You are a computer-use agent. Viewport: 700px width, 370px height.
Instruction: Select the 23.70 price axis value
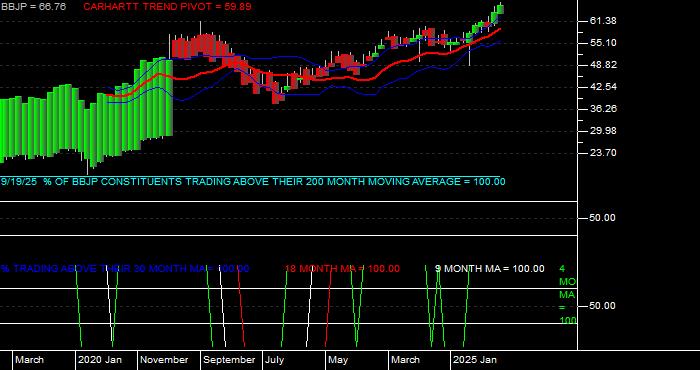pyautogui.click(x=603, y=153)
